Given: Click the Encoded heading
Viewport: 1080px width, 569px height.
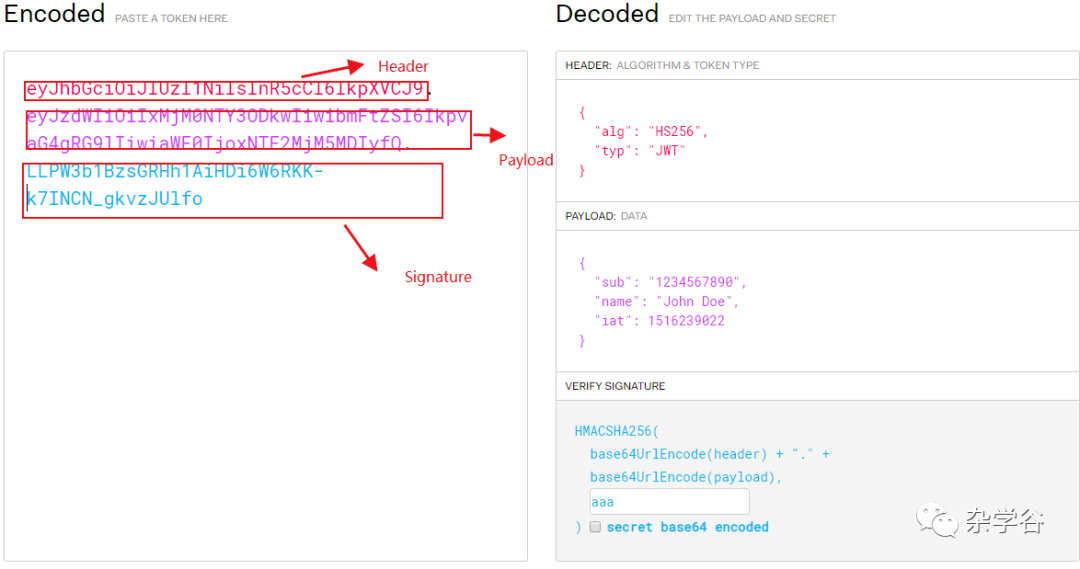Looking at the screenshot, I should (54, 14).
